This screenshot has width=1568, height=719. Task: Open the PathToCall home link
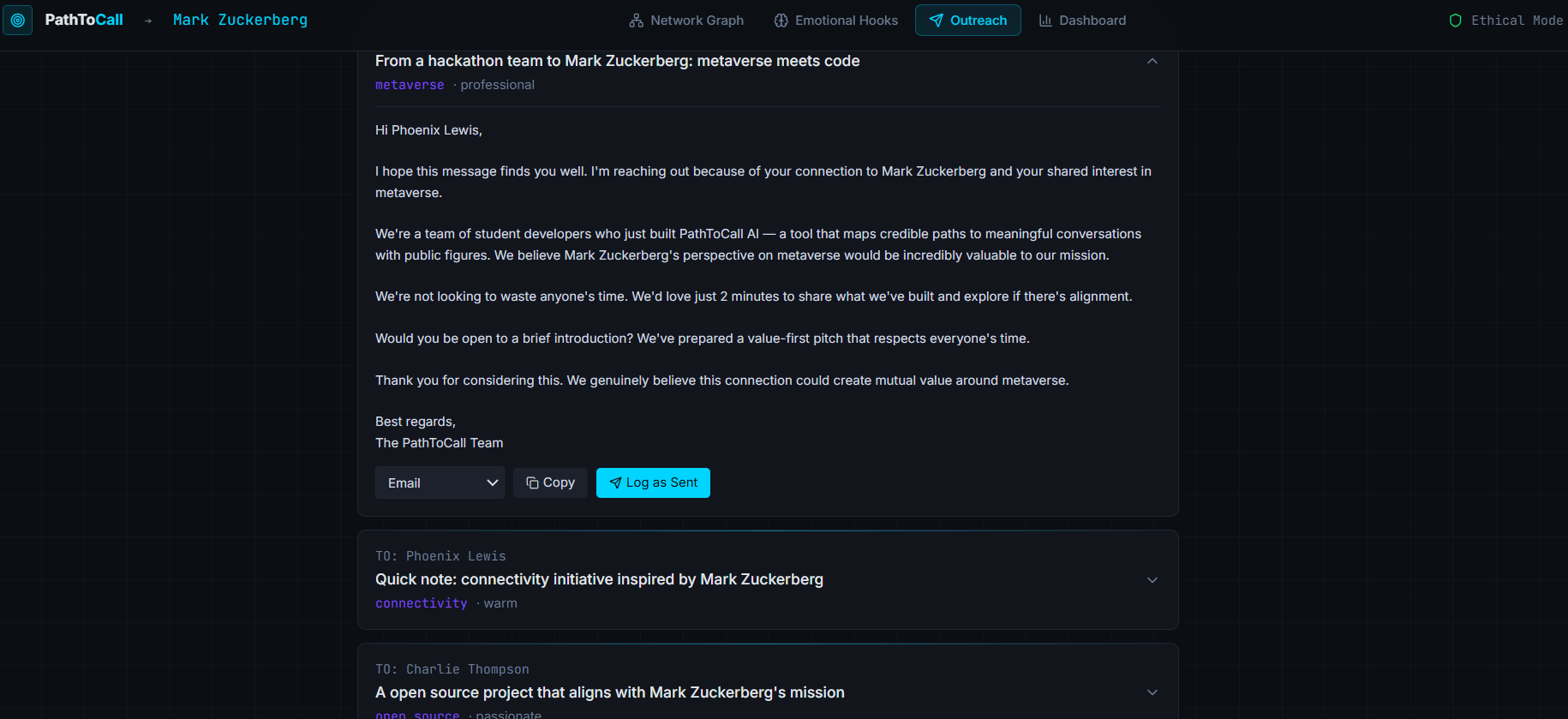(84, 20)
